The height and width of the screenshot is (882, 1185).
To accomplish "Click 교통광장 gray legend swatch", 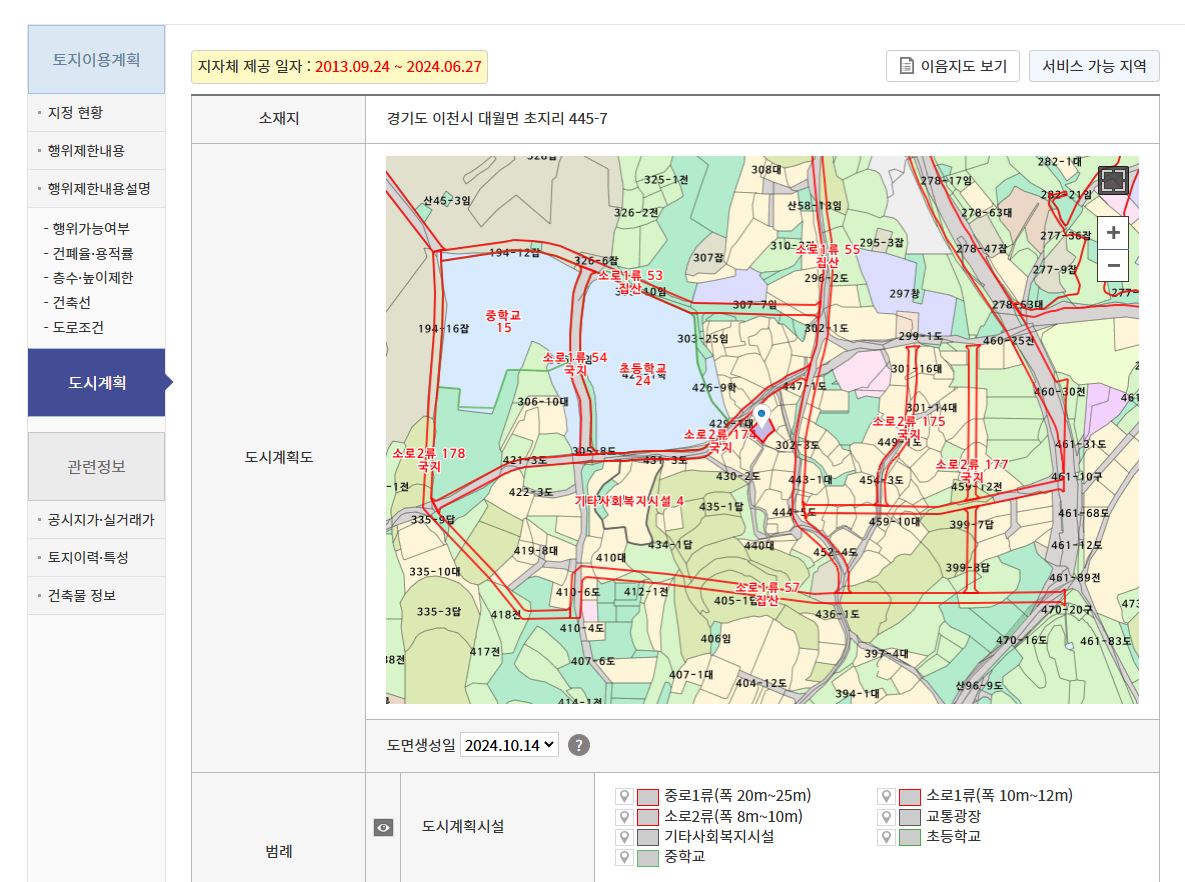I will click(x=910, y=817).
